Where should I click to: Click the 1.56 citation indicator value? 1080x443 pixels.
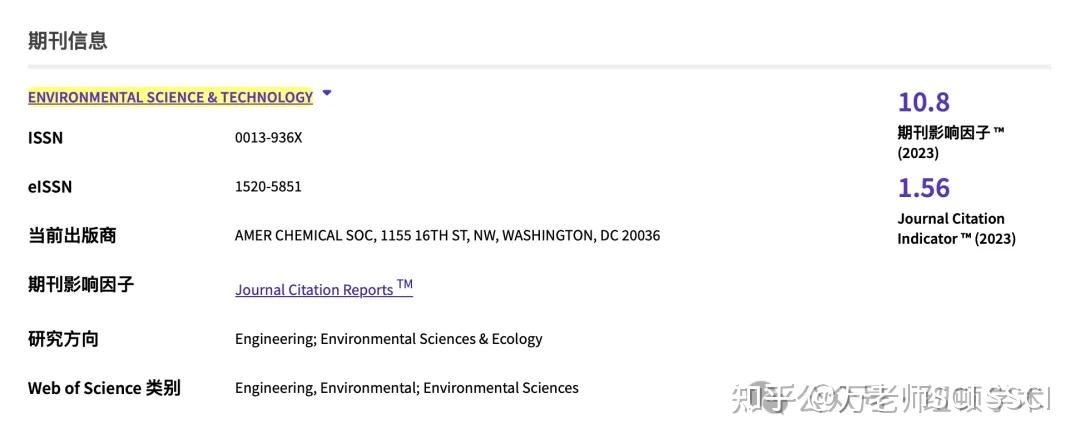923,188
